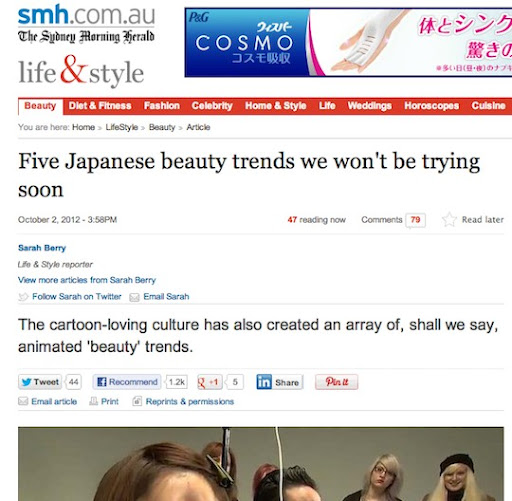Click the P&G Cosmo banner advertisement
This screenshot has height=501, width=512.
[x=348, y=42]
